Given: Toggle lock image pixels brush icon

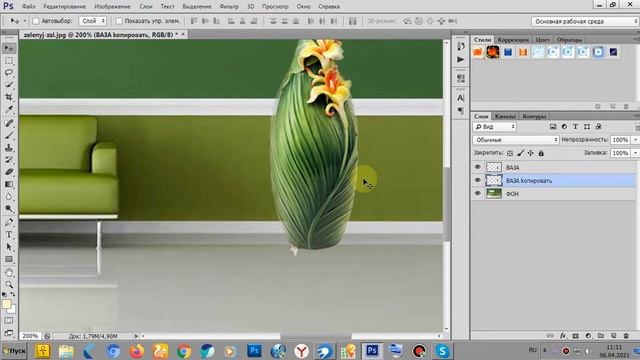Looking at the screenshot, I should 520,153.
